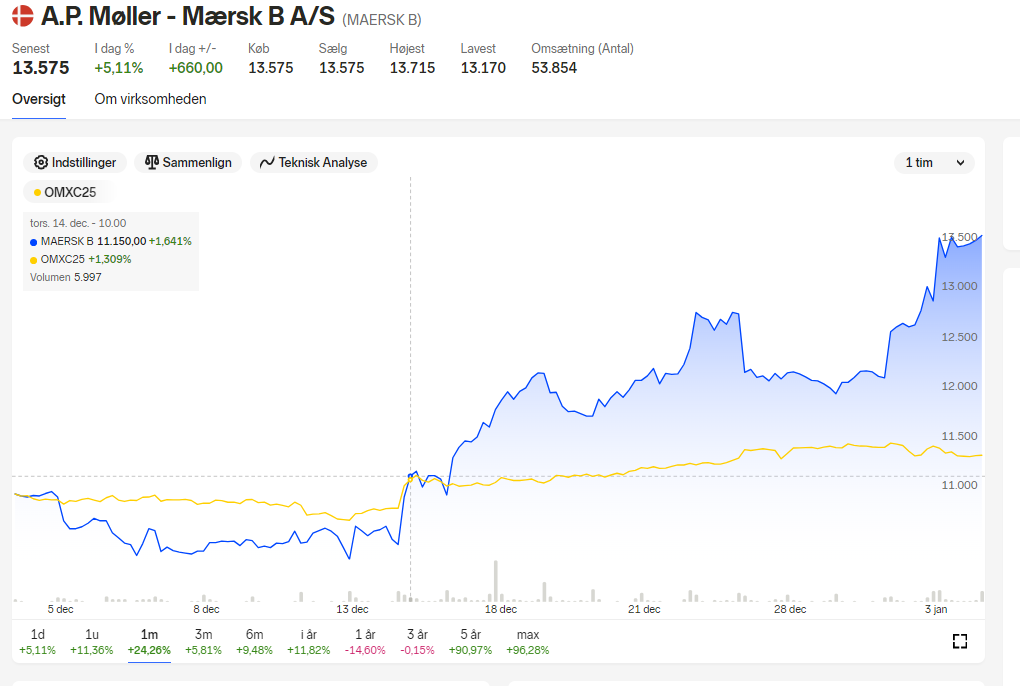Screen dimensions: 1020x686
Task: Click the blue MAERSK B legend dot
Action: [33, 242]
